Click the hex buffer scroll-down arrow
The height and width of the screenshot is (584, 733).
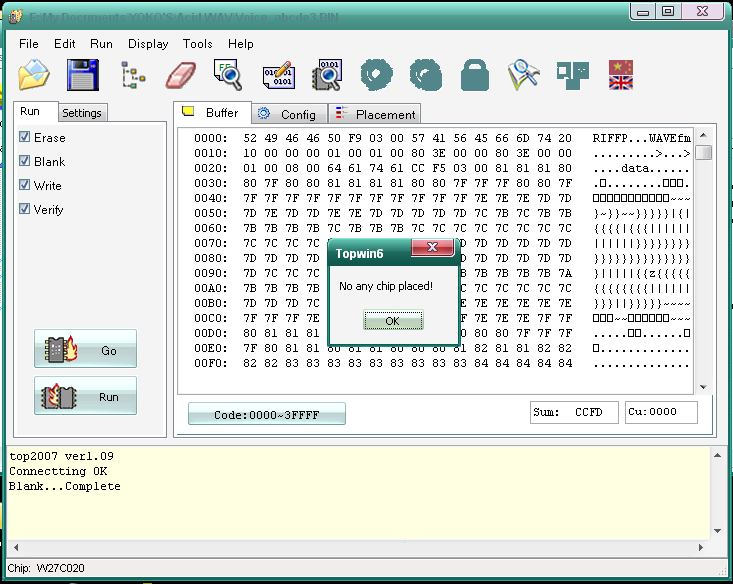703,387
